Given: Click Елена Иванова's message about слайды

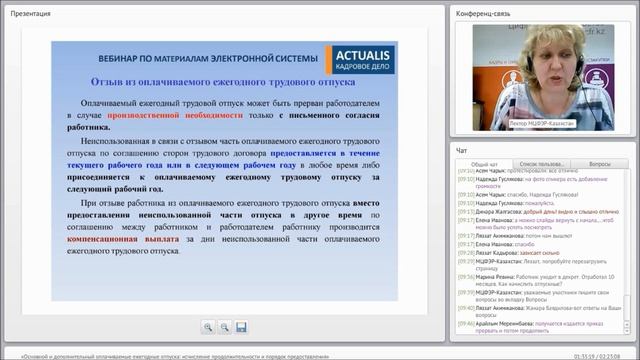Looking at the screenshot, I should point(536,223).
